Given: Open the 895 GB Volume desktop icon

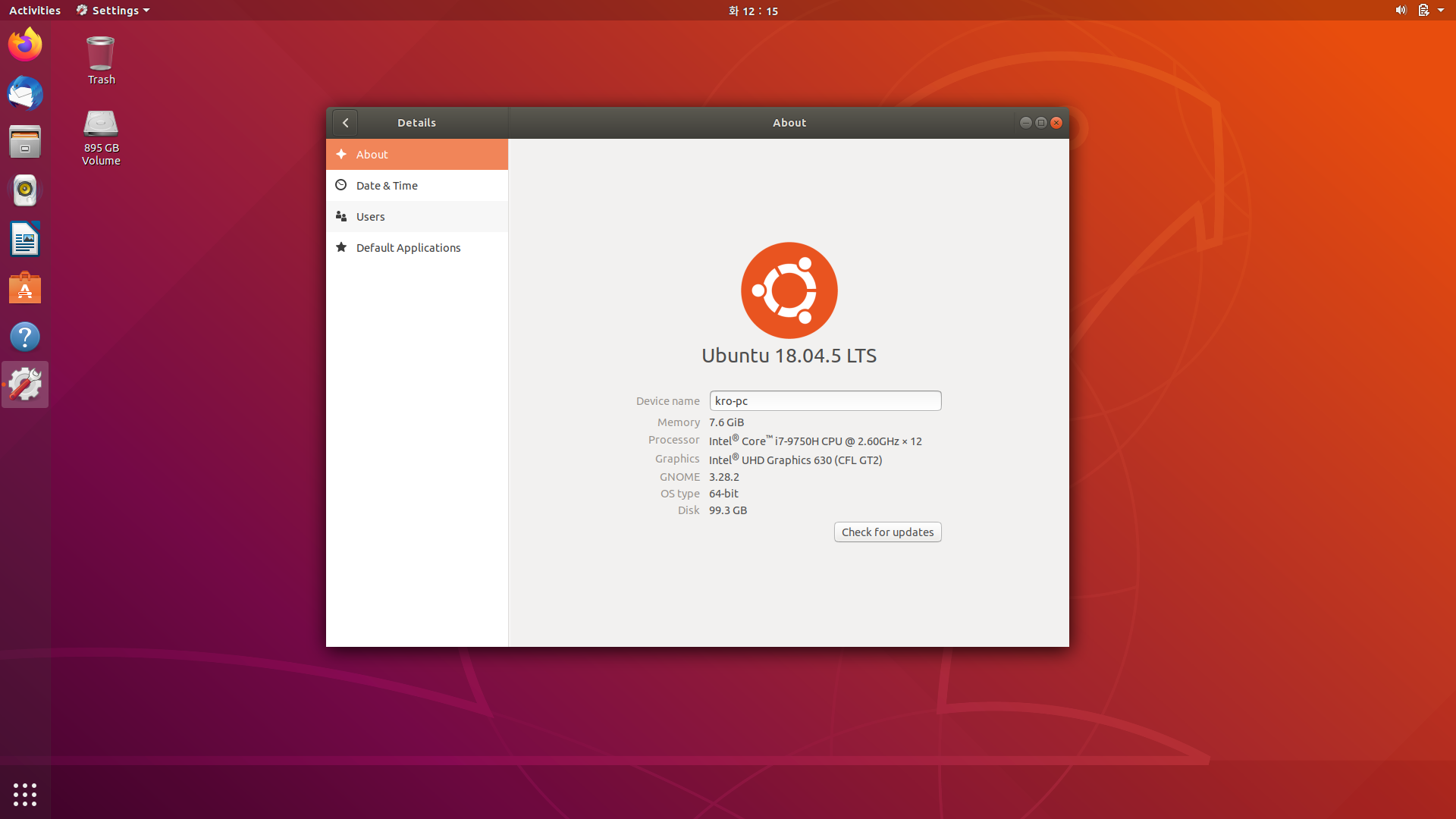Looking at the screenshot, I should click(101, 136).
